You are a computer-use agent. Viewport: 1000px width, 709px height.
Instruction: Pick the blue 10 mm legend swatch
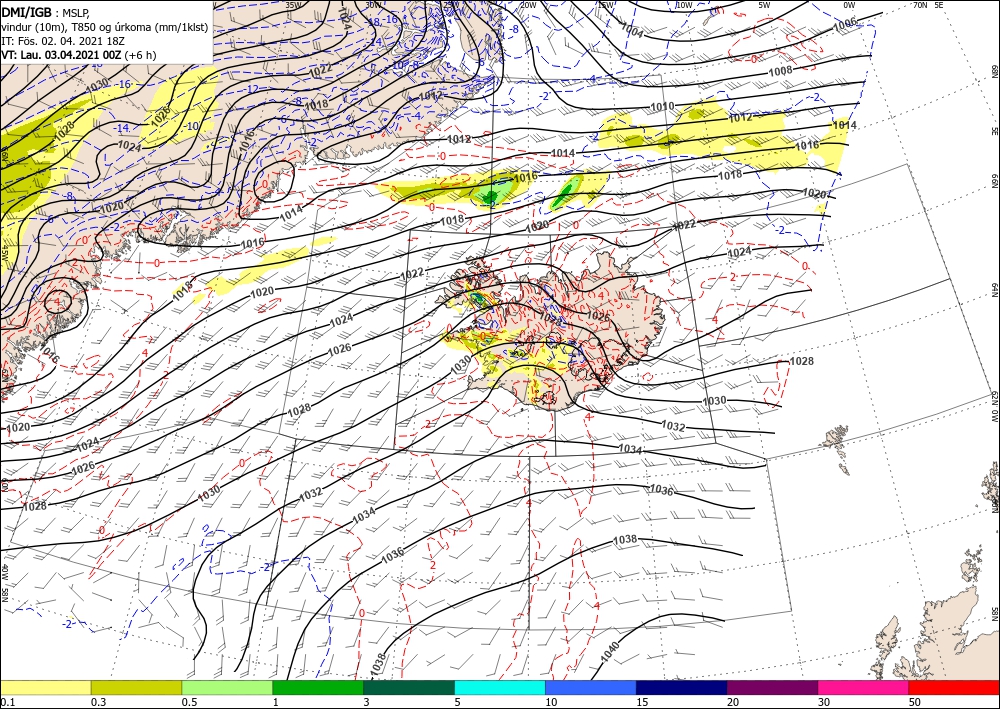pyautogui.click(x=591, y=687)
